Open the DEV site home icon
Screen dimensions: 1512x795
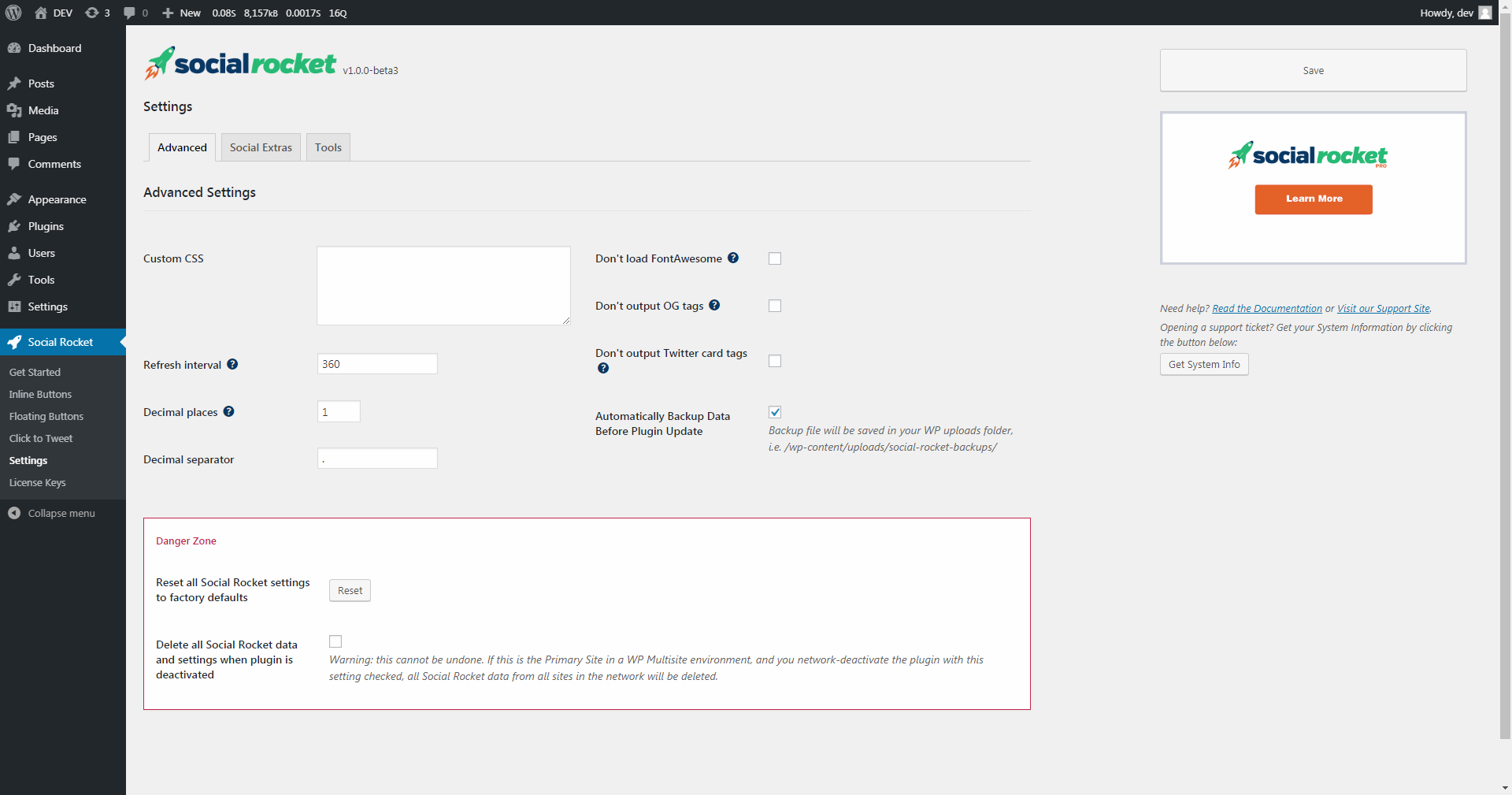pyautogui.click(x=41, y=13)
